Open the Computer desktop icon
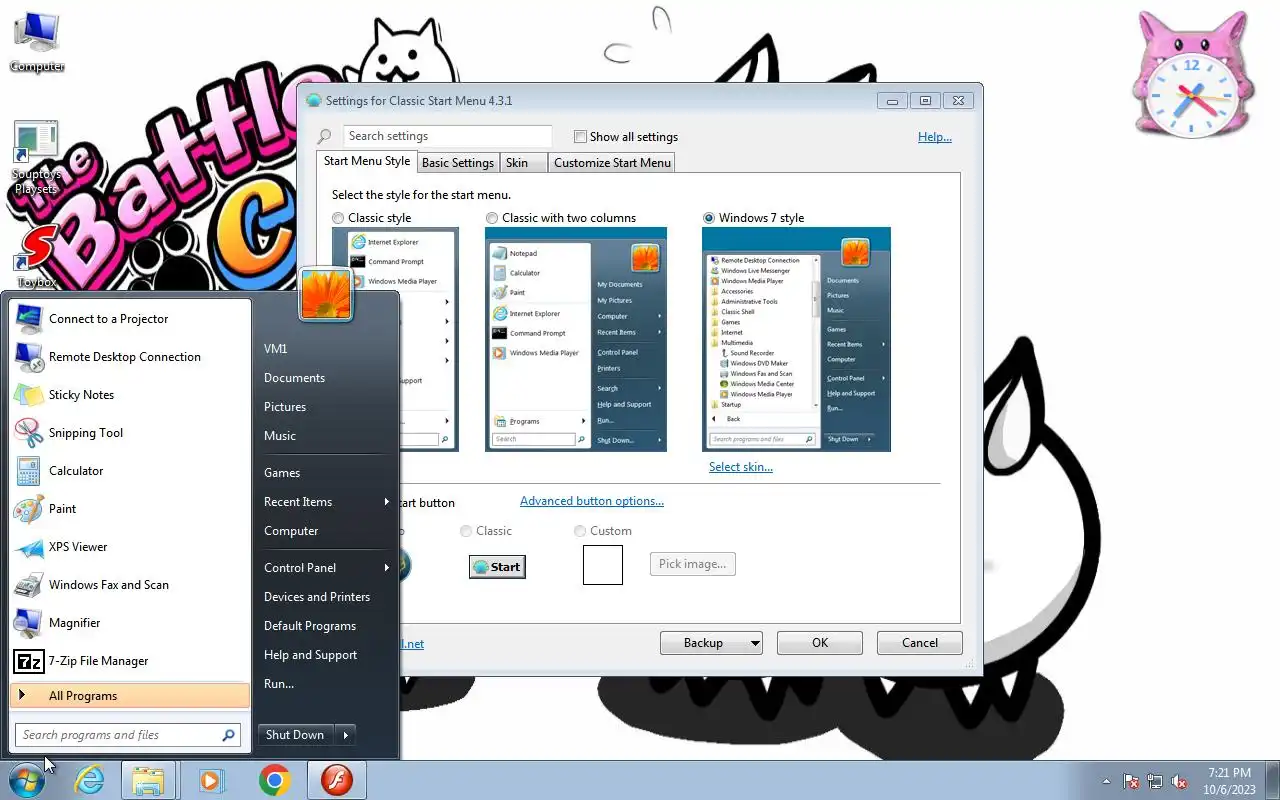 click(37, 43)
